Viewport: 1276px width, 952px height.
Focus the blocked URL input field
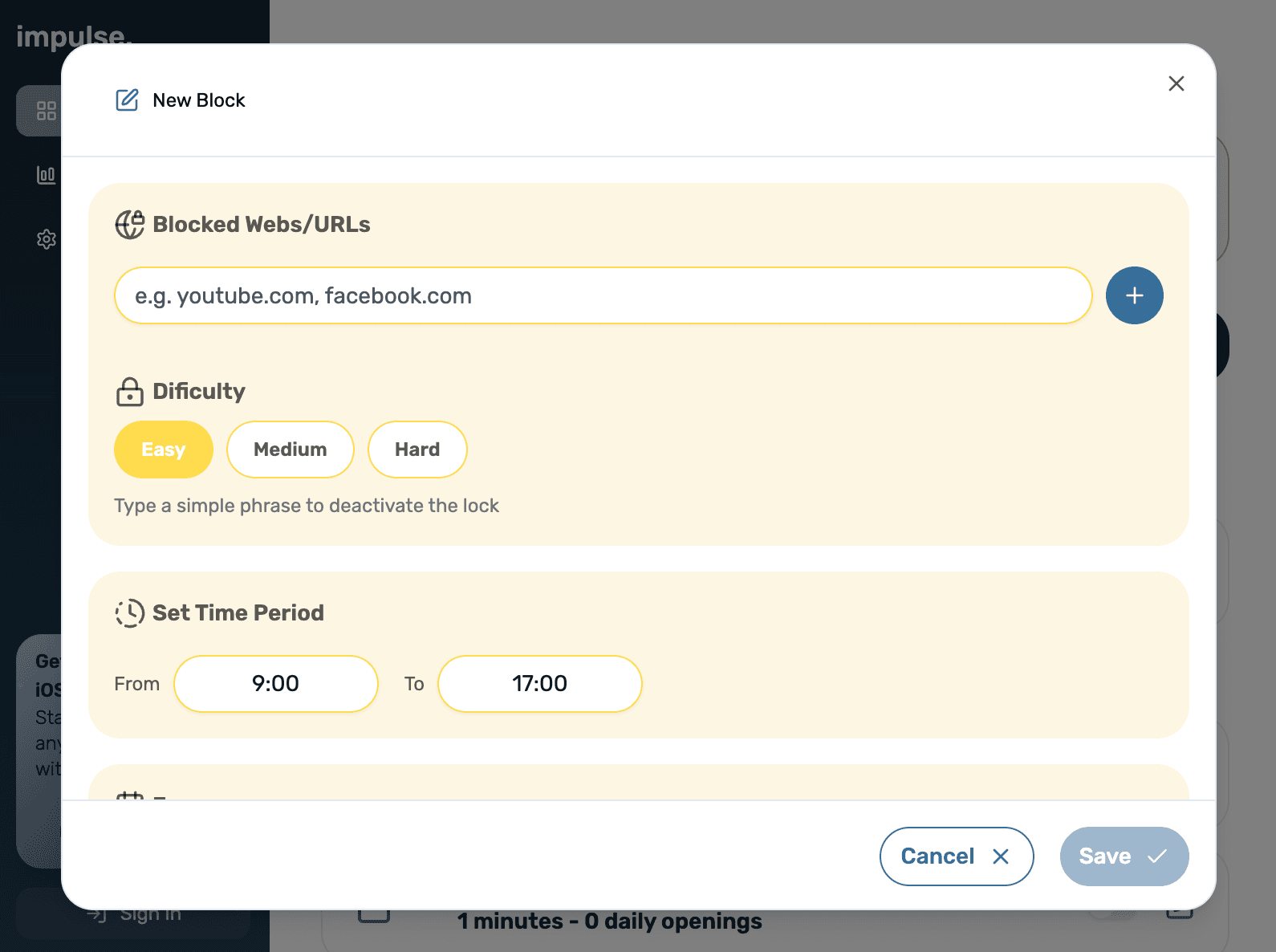point(603,295)
